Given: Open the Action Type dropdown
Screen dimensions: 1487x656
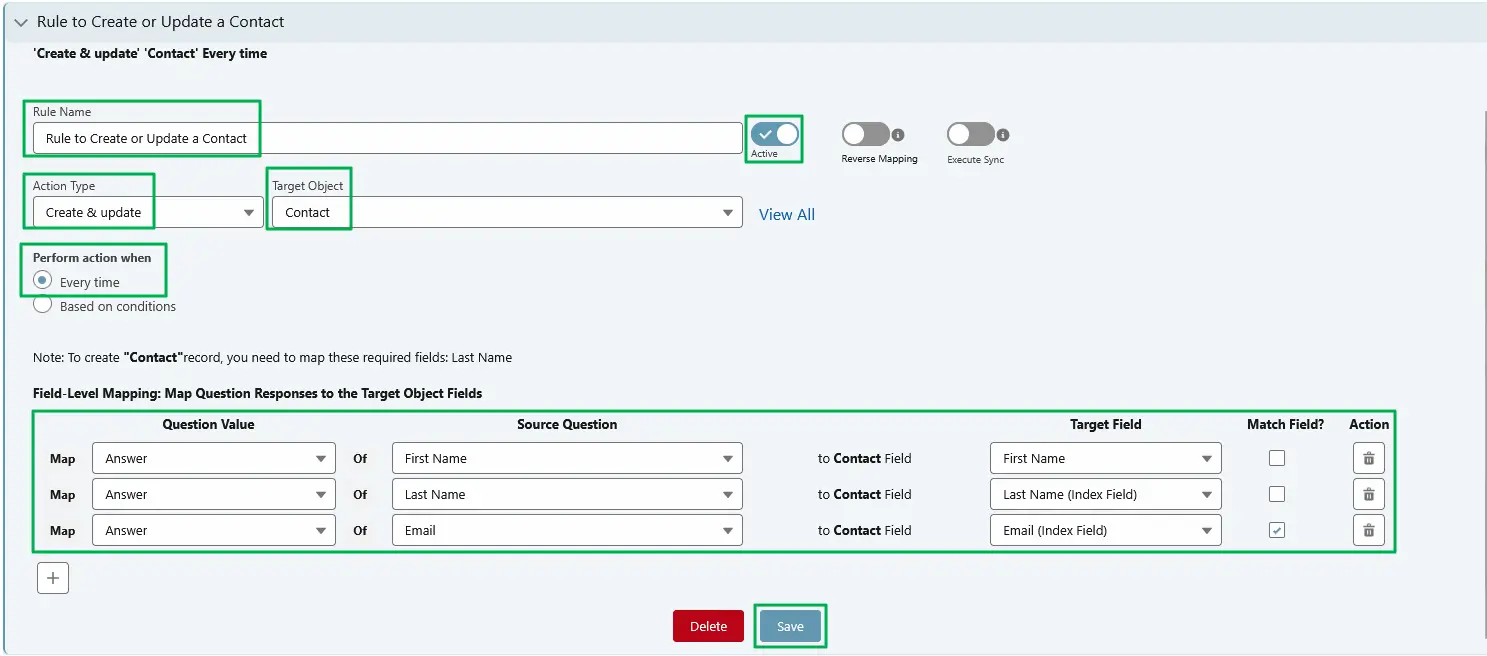Looking at the screenshot, I should click(x=248, y=212).
